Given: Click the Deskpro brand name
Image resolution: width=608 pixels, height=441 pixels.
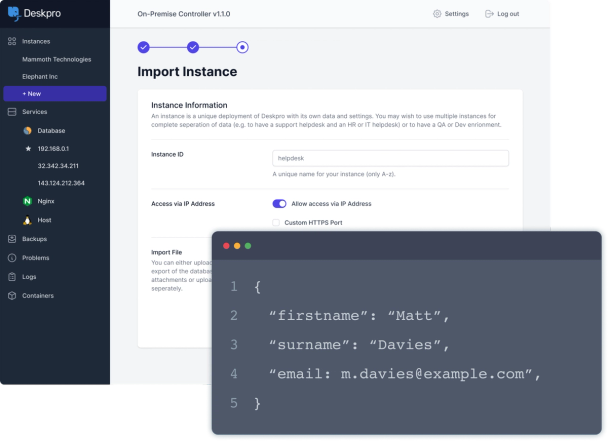Looking at the screenshot, I should (42, 14).
